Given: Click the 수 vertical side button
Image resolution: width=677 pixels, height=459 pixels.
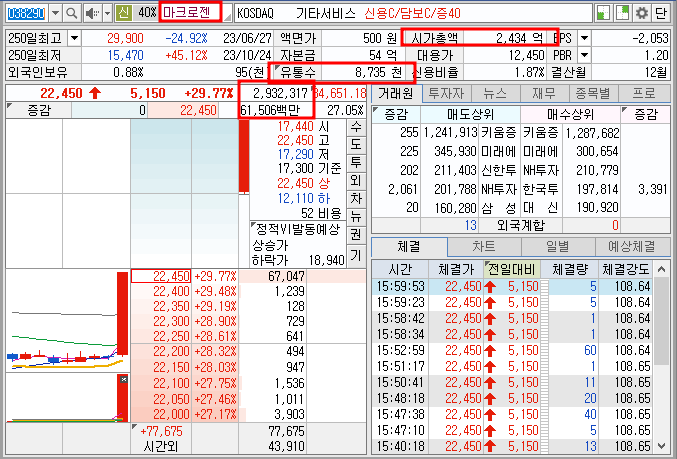Looking at the screenshot, I should click(356, 127).
